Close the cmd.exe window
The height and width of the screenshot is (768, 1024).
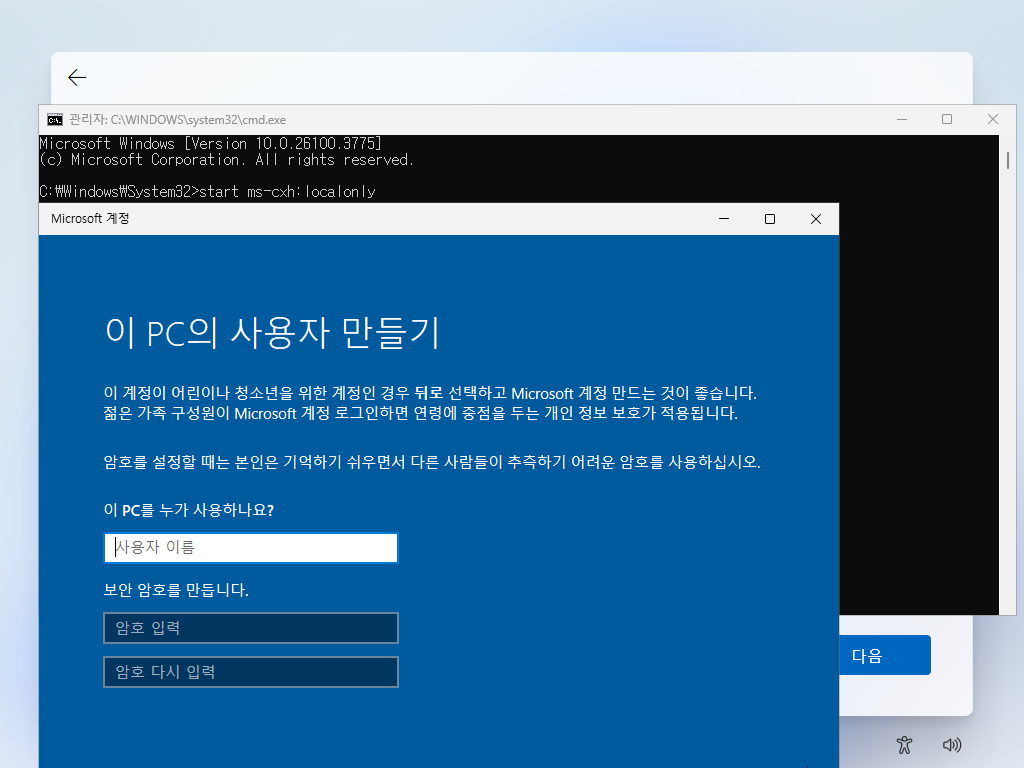pyautogui.click(x=993, y=120)
